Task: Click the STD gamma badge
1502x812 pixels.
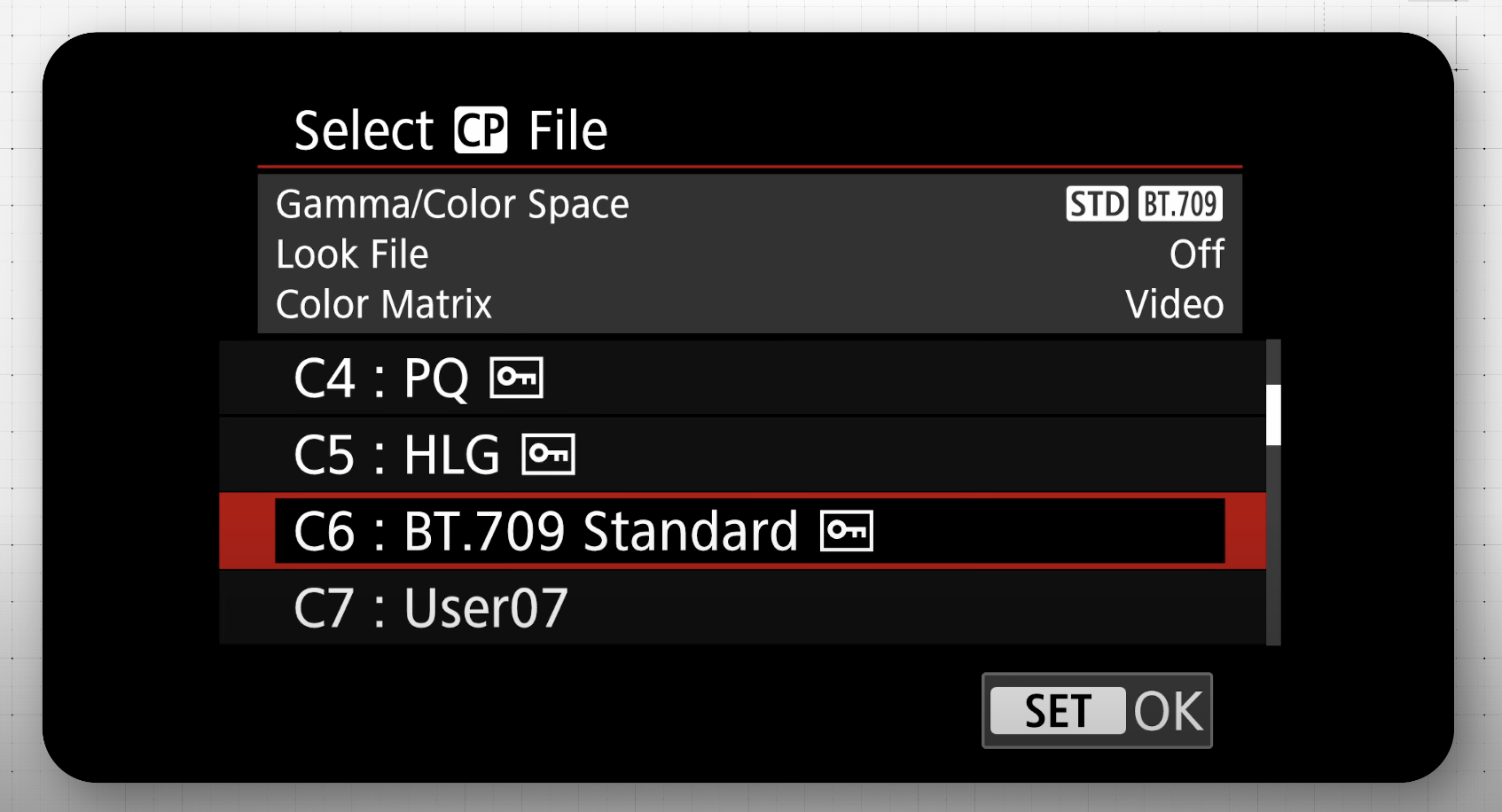Action: pos(1097,204)
